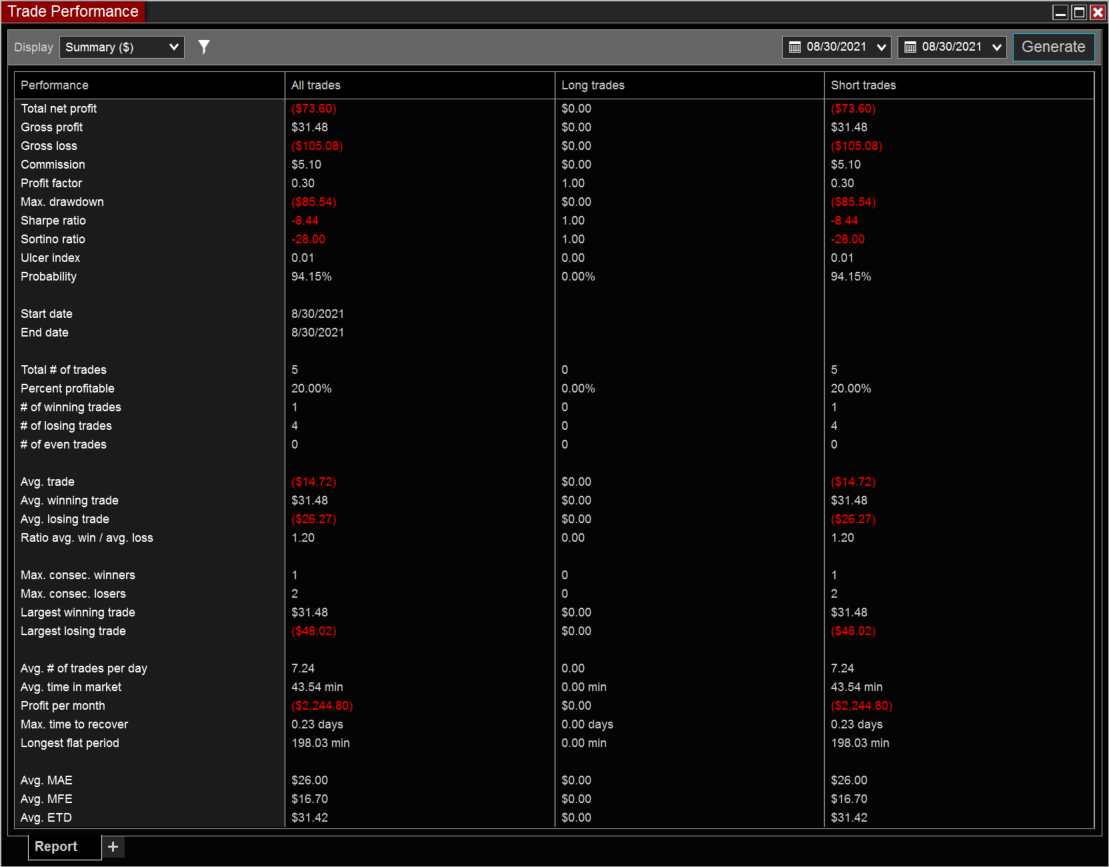Select the Avg. MAE row label

(47, 781)
